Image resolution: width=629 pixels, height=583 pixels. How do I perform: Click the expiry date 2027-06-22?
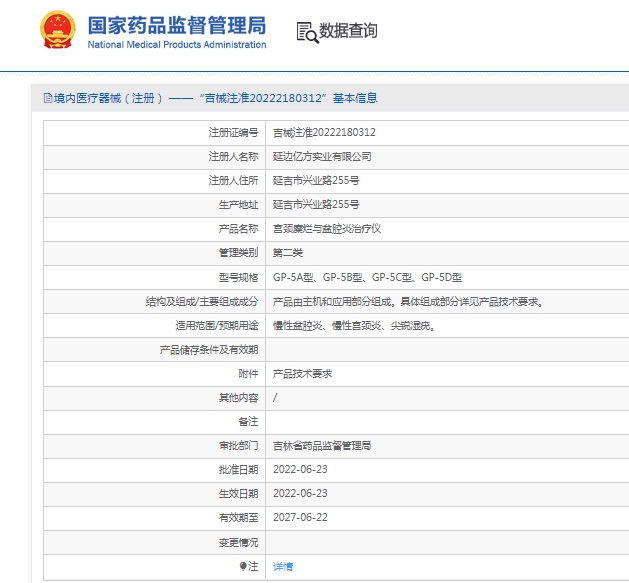[300, 518]
